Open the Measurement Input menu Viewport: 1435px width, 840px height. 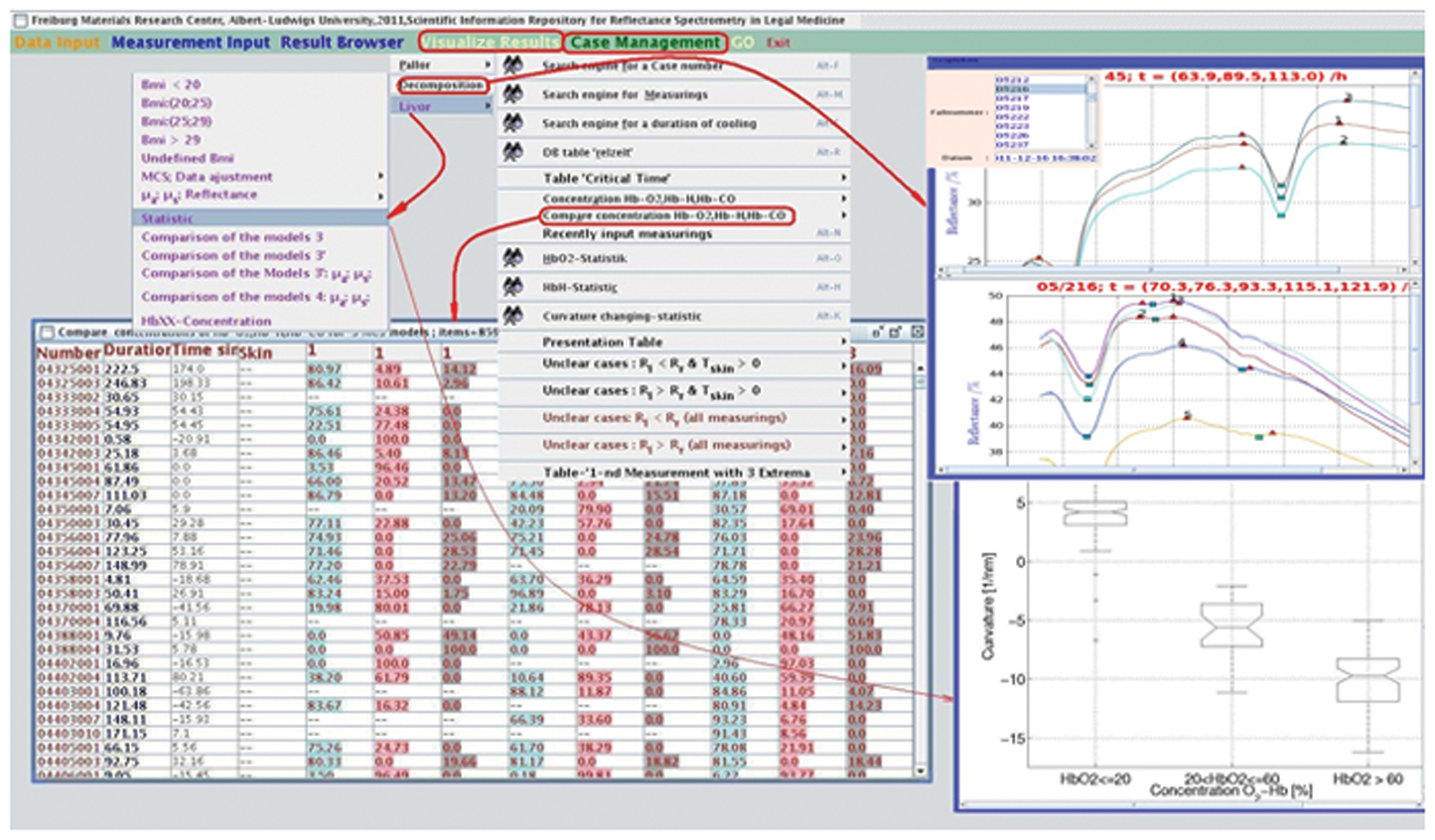[190, 42]
